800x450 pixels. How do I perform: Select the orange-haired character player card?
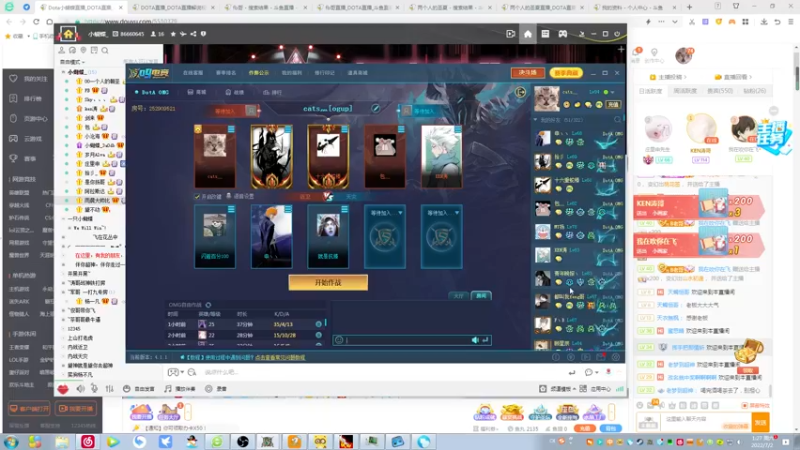[271, 236]
